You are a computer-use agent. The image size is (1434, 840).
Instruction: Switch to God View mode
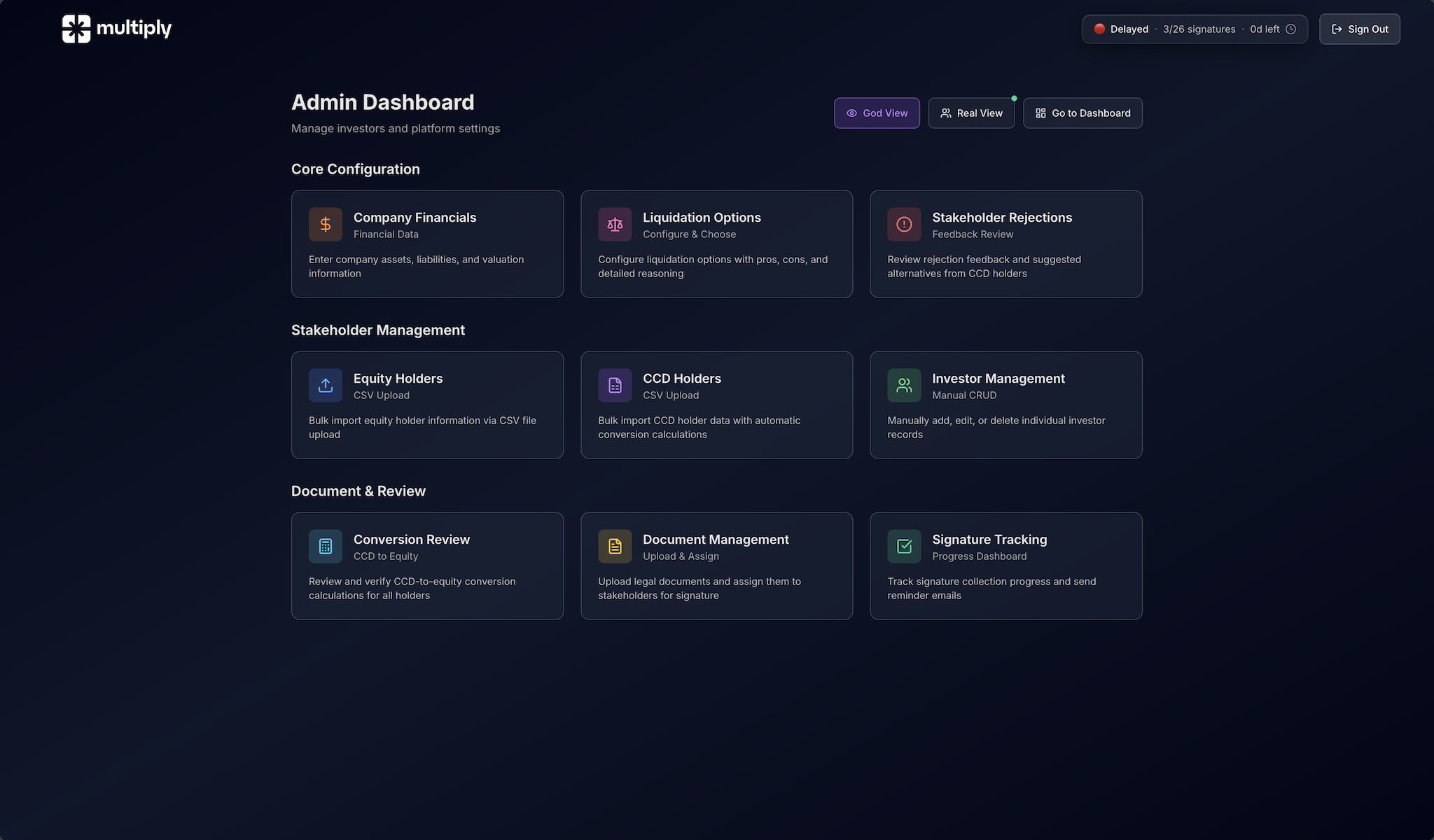877,113
